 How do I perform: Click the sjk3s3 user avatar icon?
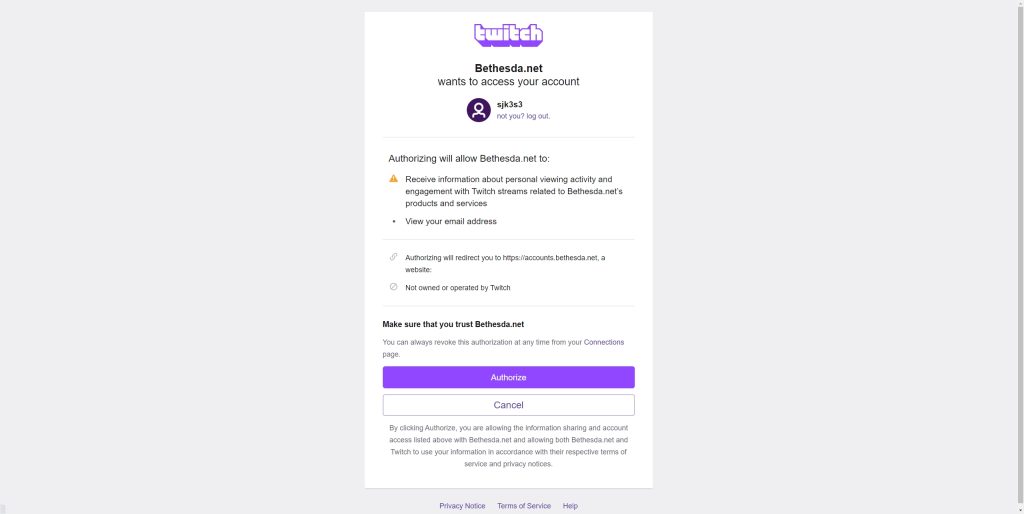click(478, 110)
